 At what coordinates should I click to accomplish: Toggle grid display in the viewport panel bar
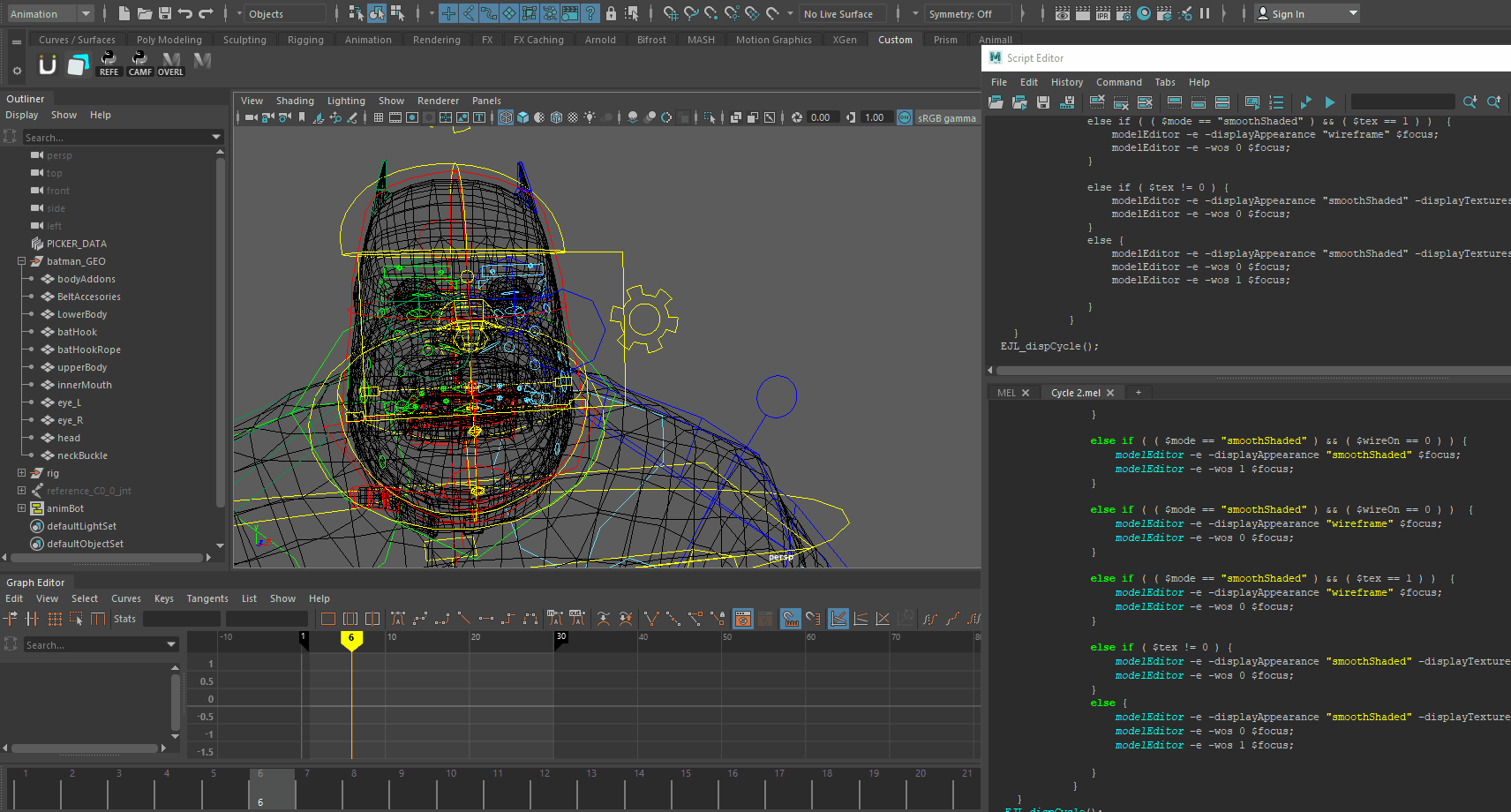pyautogui.click(x=379, y=117)
